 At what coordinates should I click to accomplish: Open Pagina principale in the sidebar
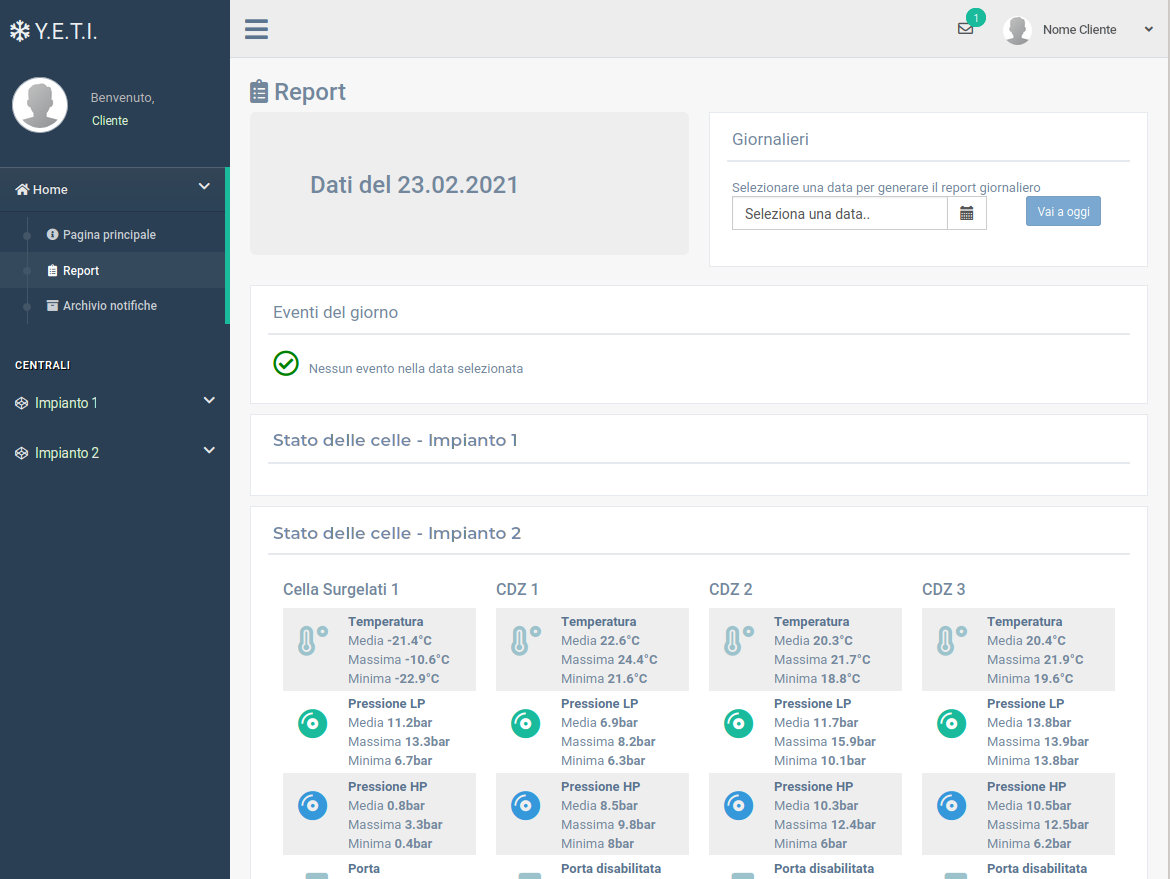click(109, 235)
